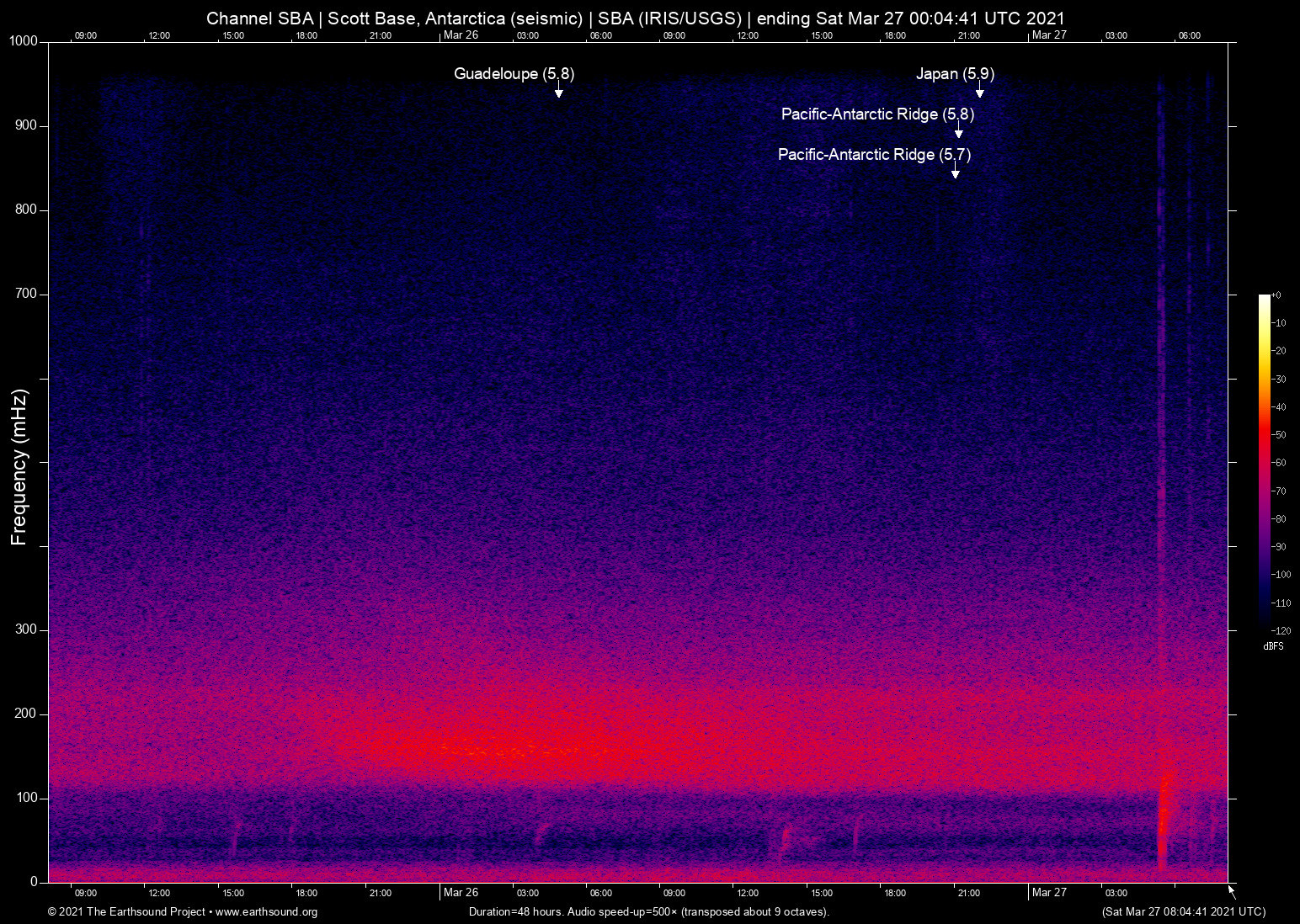The width and height of the screenshot is (1300, 924).
Task: Click the dBFS unit label under color scale
Action: [1273, 646]
